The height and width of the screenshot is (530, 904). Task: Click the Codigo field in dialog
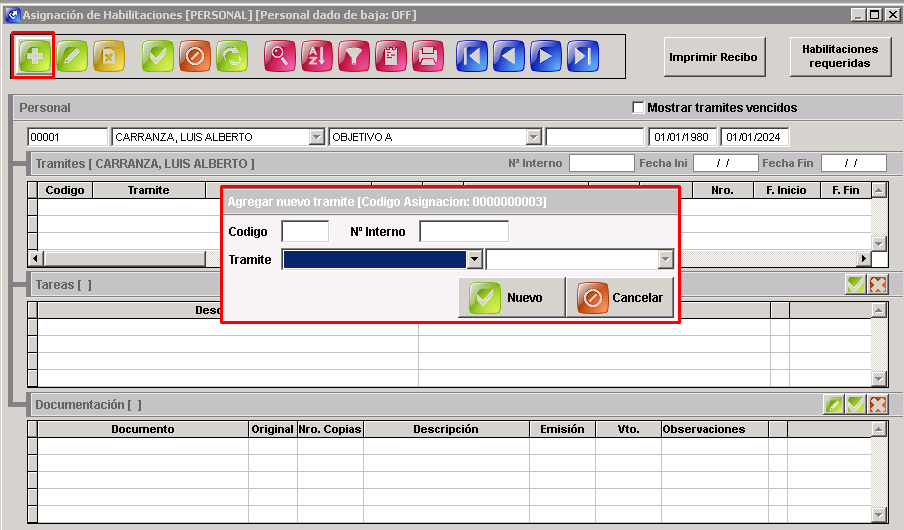pos(305,231)
